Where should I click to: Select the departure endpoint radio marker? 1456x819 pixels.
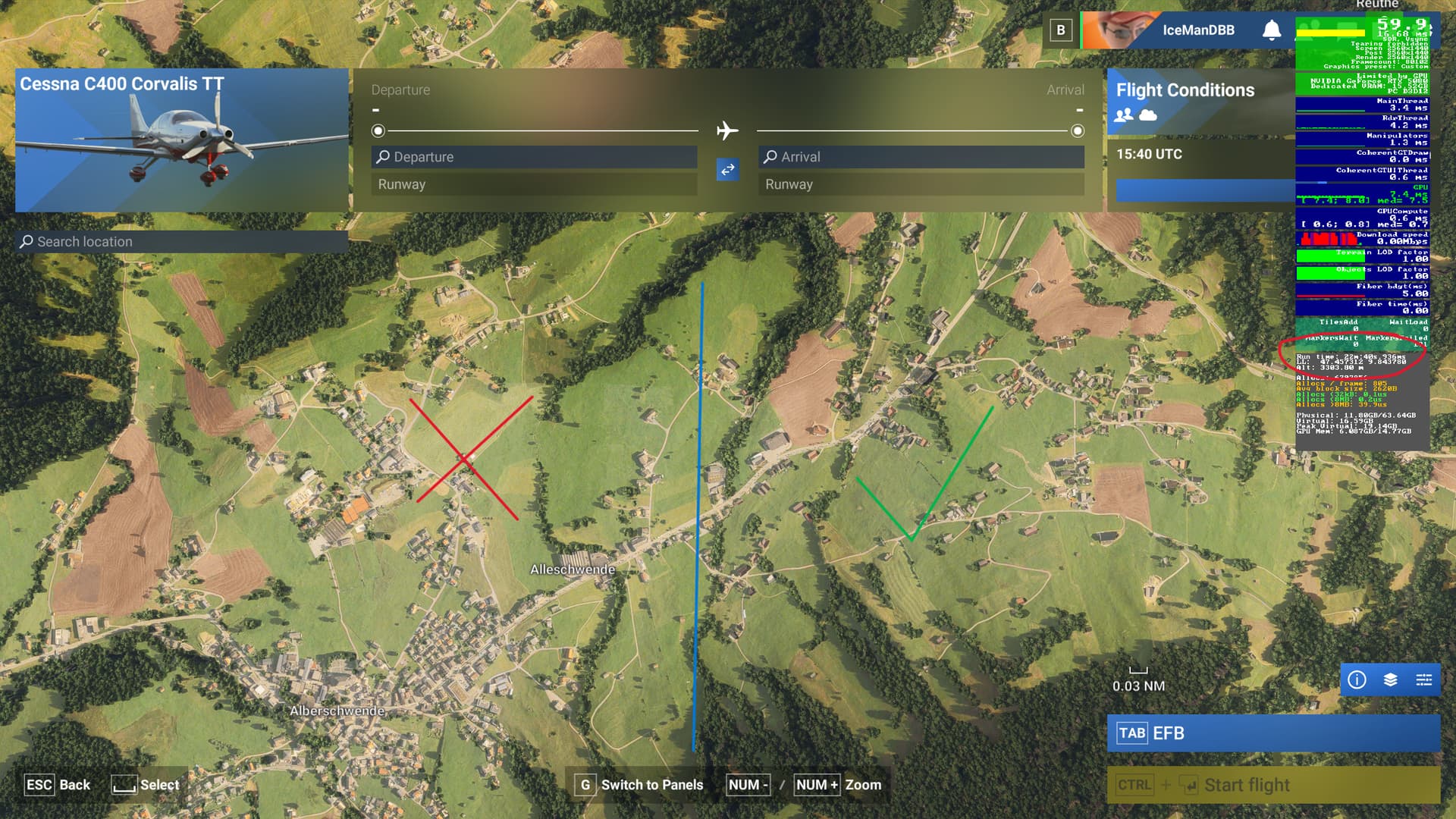[x=378, y=131]
